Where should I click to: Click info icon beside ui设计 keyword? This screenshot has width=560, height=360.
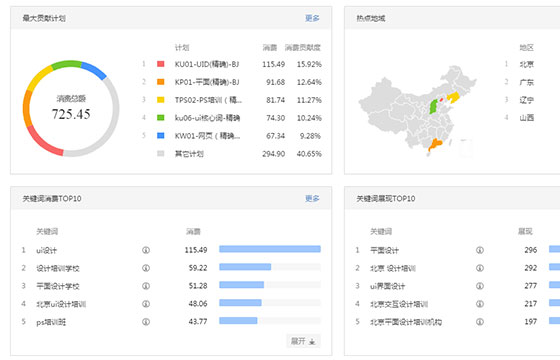(146, 250)
